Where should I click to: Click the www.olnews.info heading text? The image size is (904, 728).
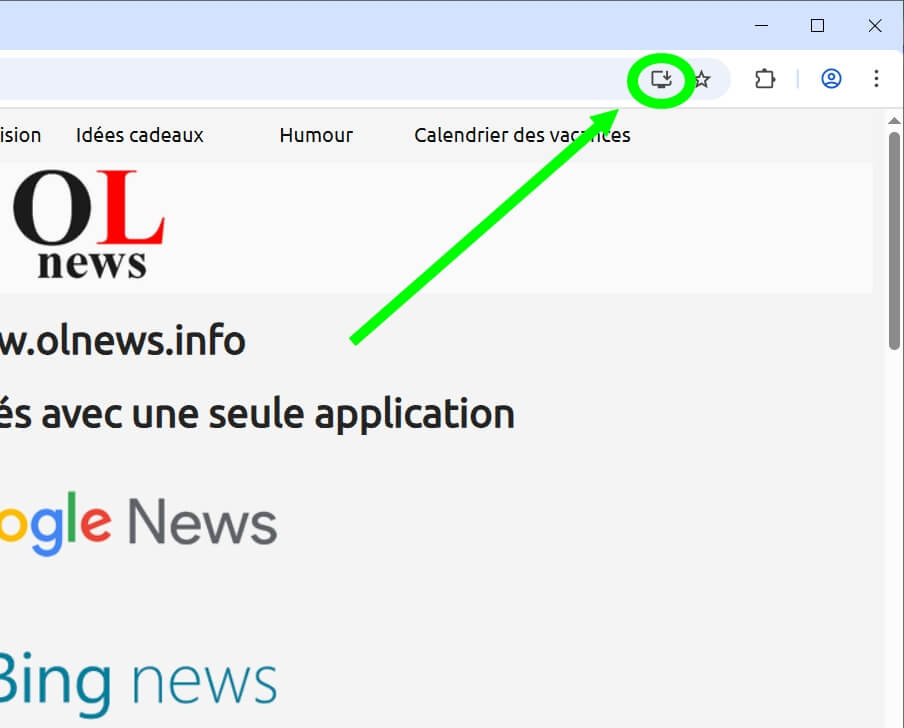tap(122, 341)
